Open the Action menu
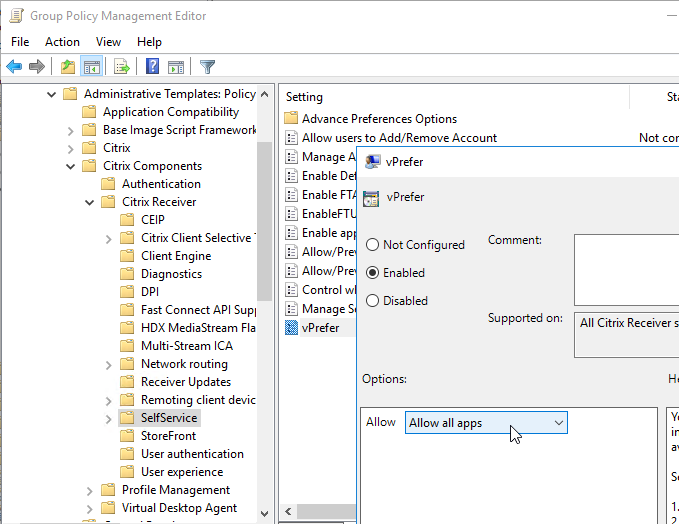Screen dimensions: 679x524 pyautogui.click(x=62, y=42)
